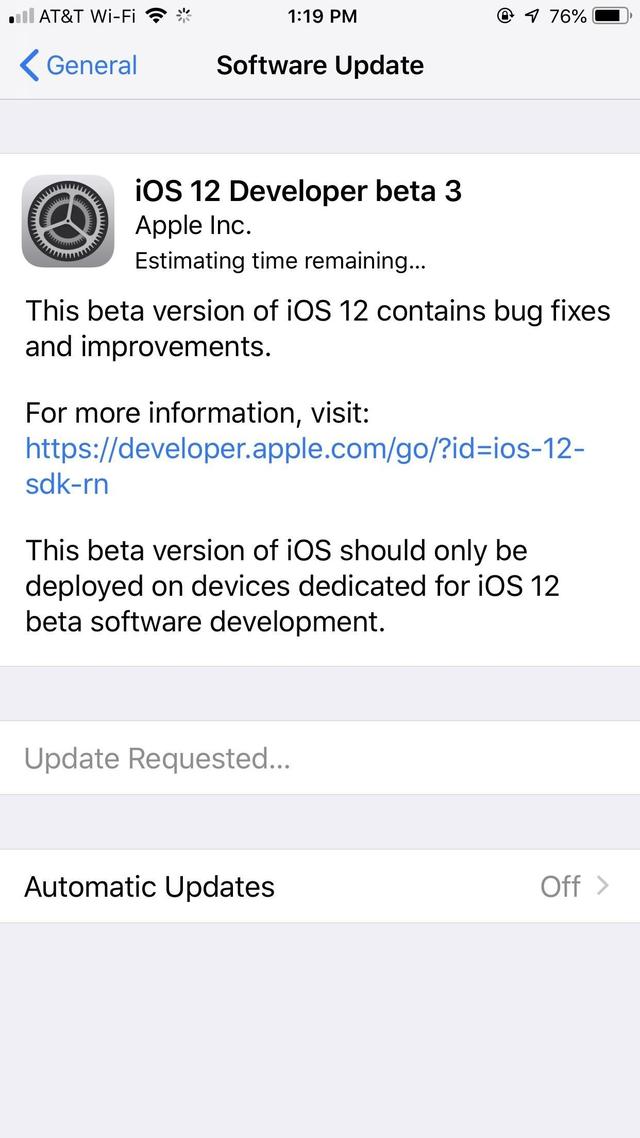640x1138 pixels.
Task: Tap the Update Requested row
Action: 158,758
